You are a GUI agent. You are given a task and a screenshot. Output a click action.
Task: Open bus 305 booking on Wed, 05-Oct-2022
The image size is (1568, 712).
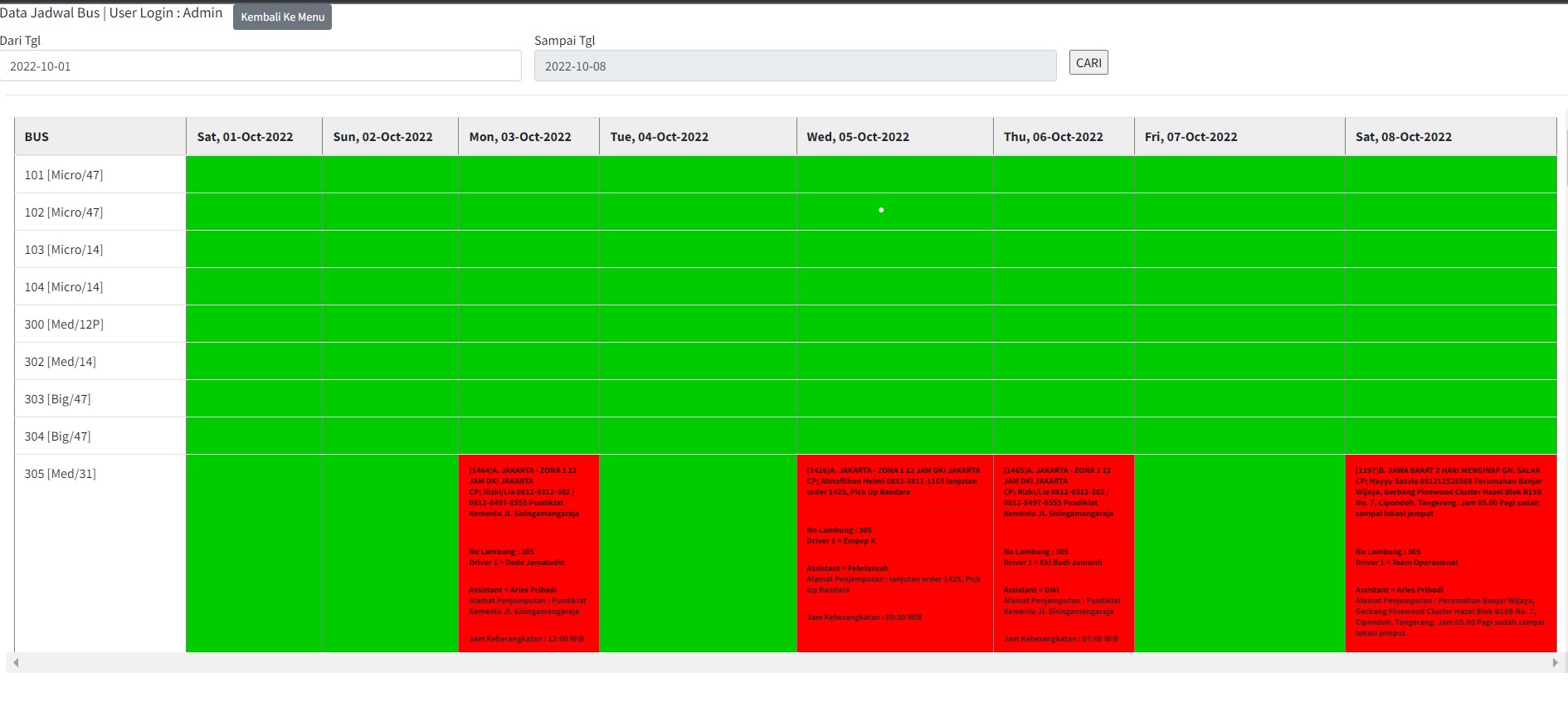click(894, 554)
